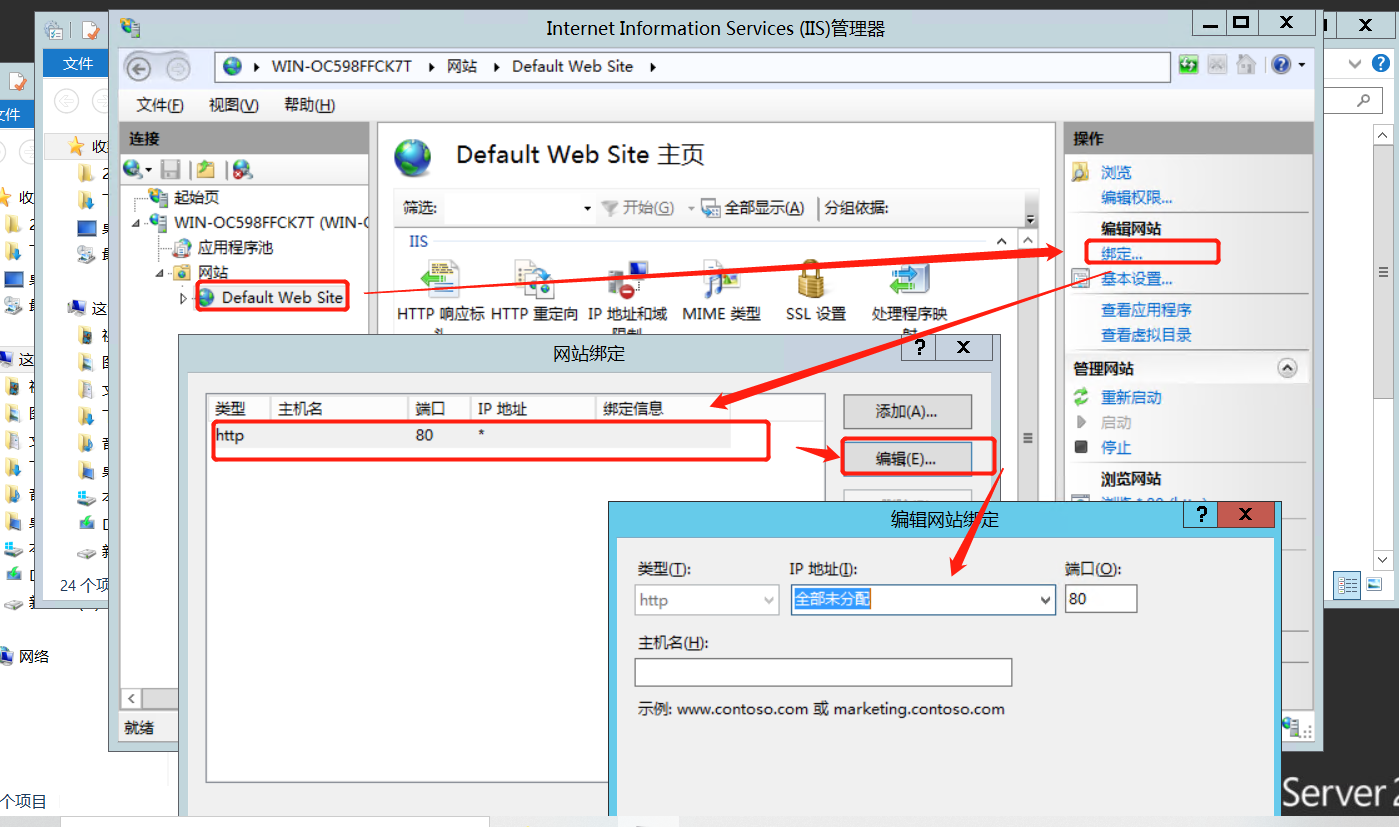Switch Explorer to large icons view
The image size is (1399, 827).
(1374, 584)
